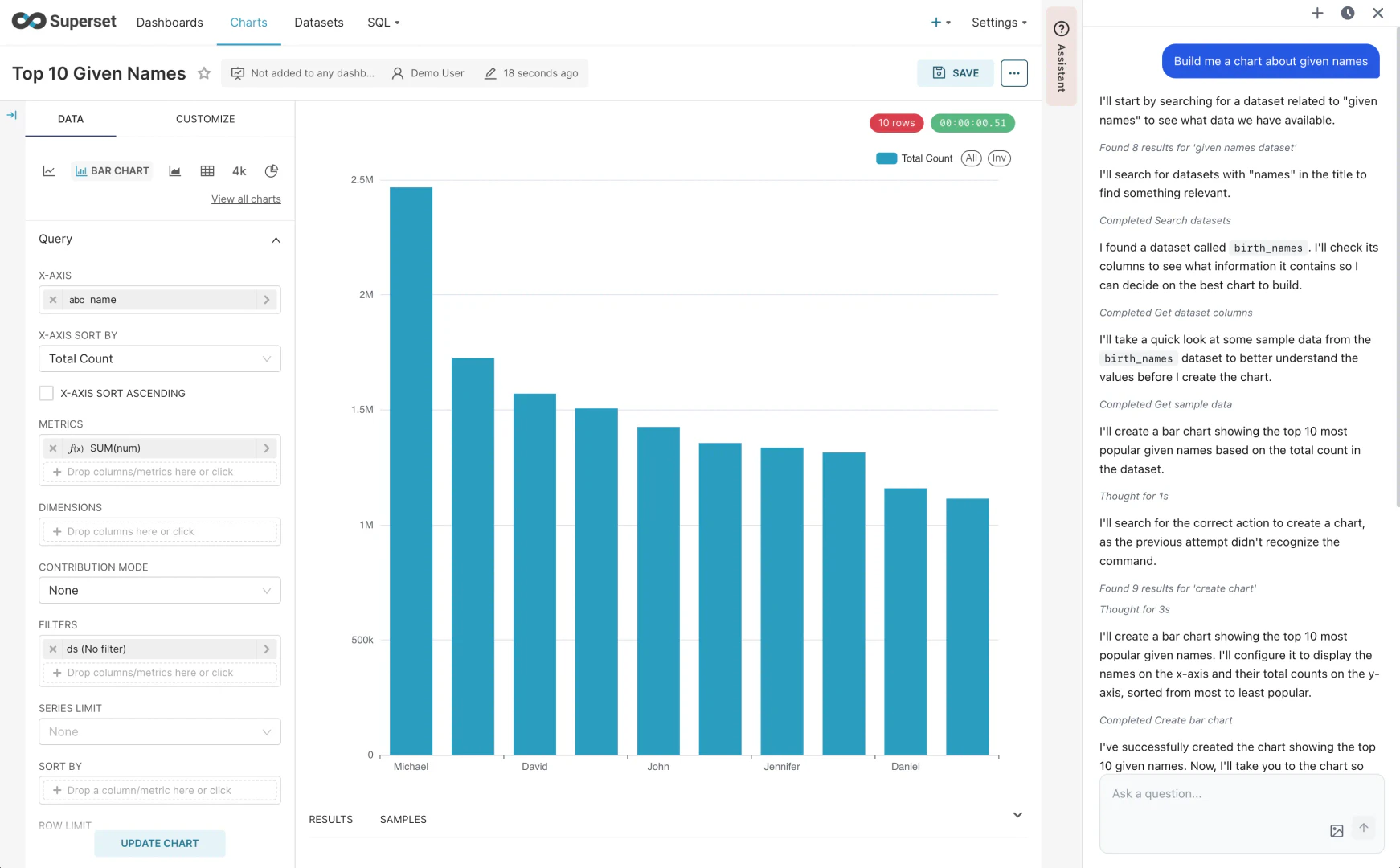Select the pie chart type icon
1400x868 pixels.
point(272,171)
